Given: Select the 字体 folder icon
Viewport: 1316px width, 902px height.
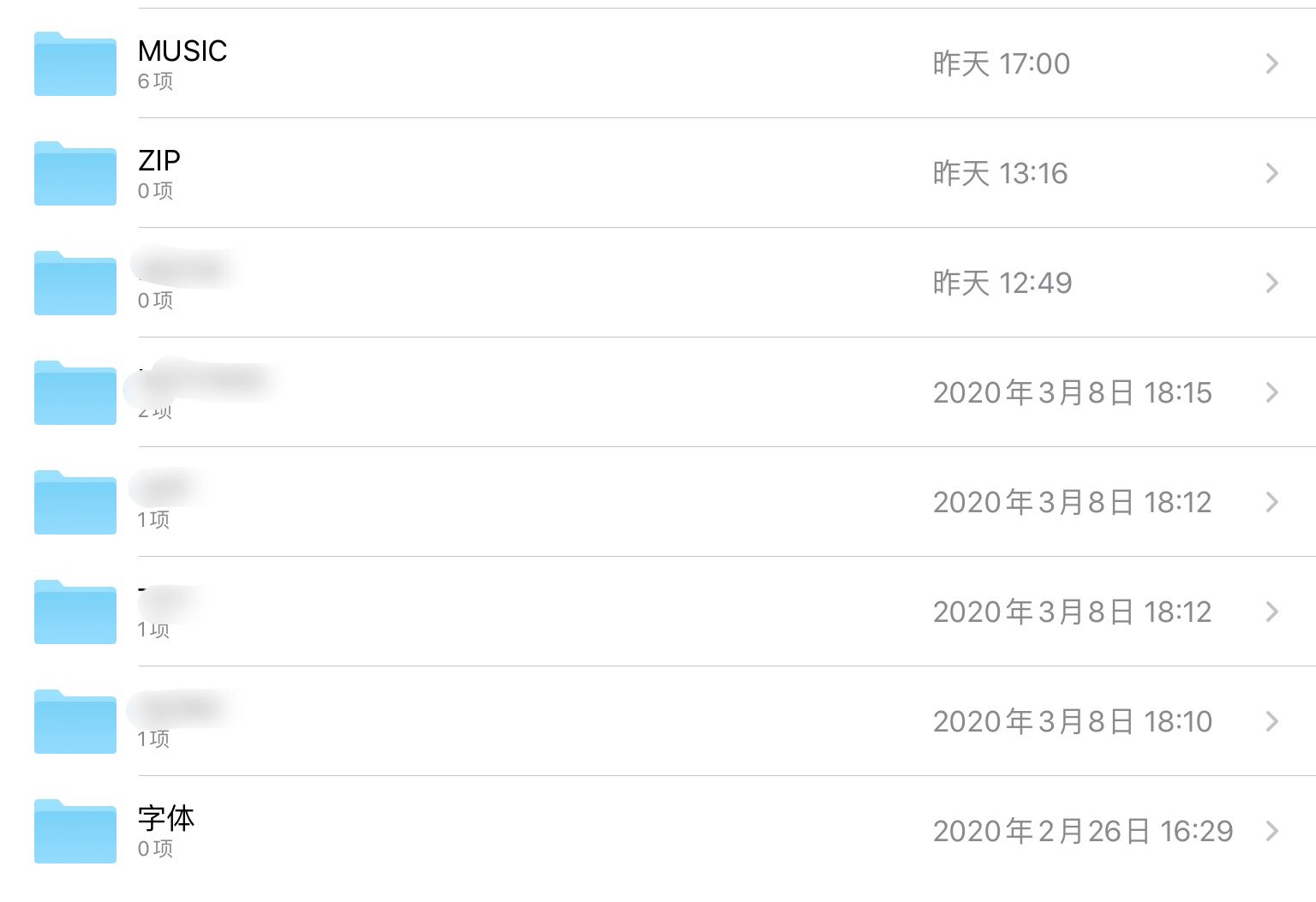Looking at the screenshot, I should pos(75,831).
